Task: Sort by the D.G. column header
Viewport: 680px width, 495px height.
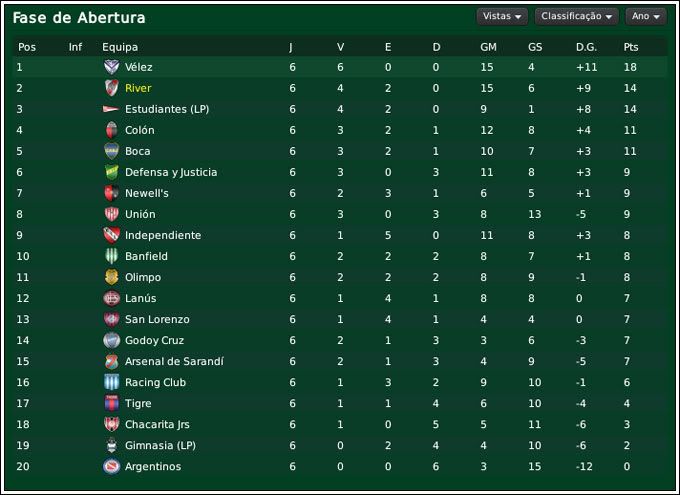Action: [x=586, y=47]
